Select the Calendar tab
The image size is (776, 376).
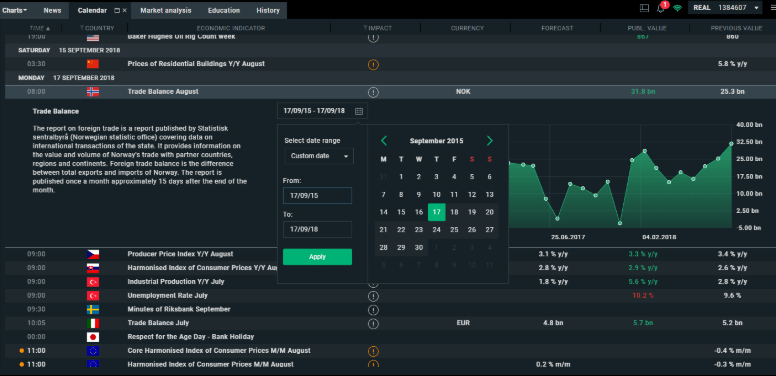tap(93, 10)
